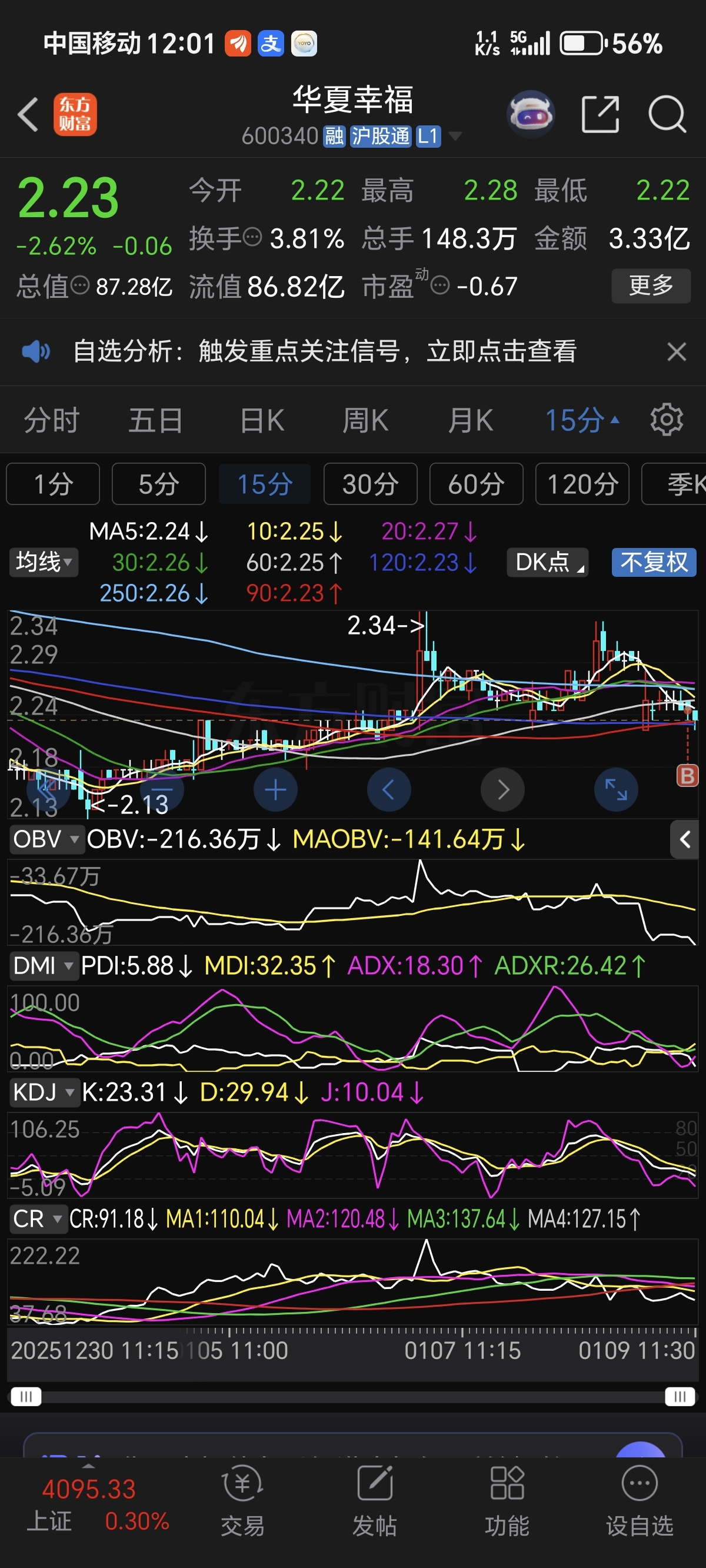This screenshot has height=1568, width=706.
Task: Tap the back arrow at top left
Action: coord(28,114)
